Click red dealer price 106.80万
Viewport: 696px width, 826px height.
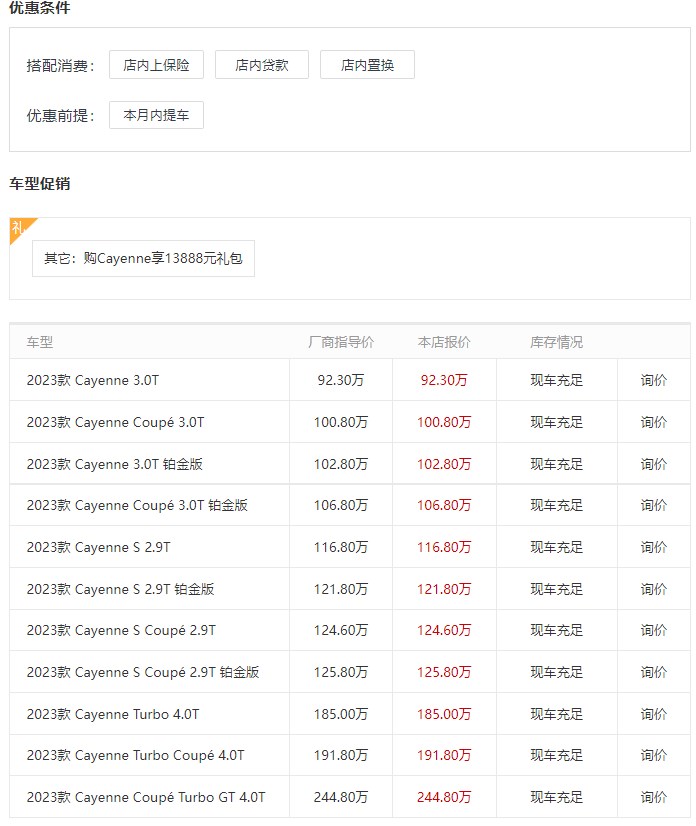point(444,505)
